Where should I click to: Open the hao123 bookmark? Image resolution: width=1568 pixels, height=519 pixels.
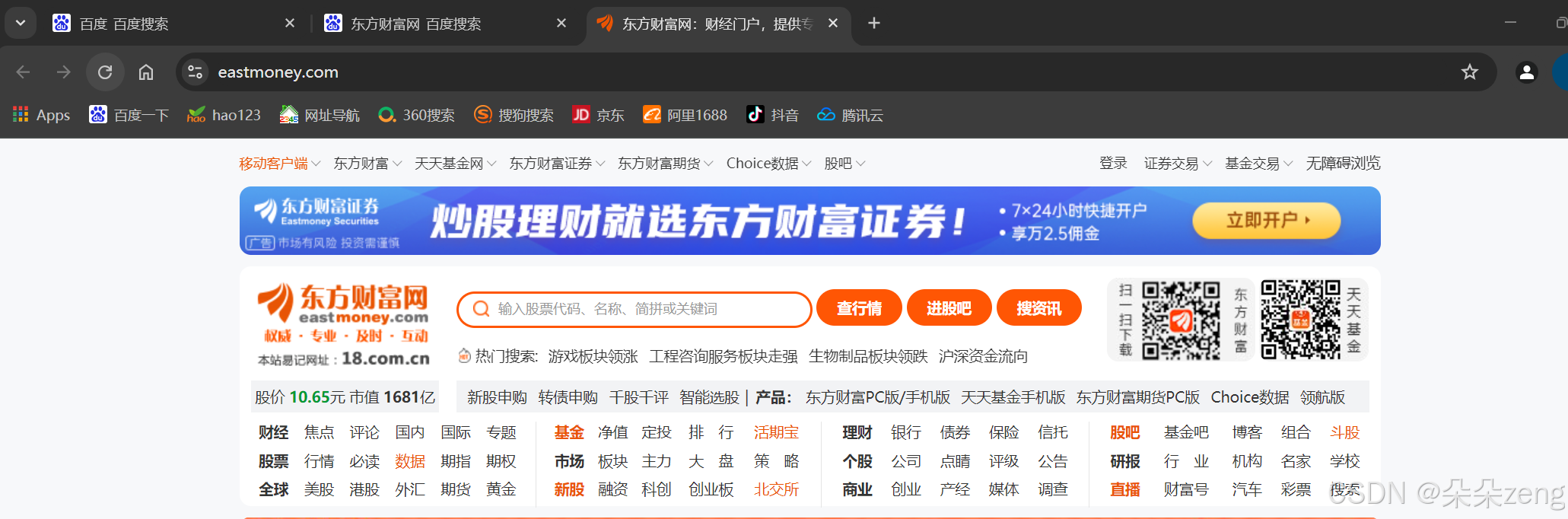coord(224,115)
